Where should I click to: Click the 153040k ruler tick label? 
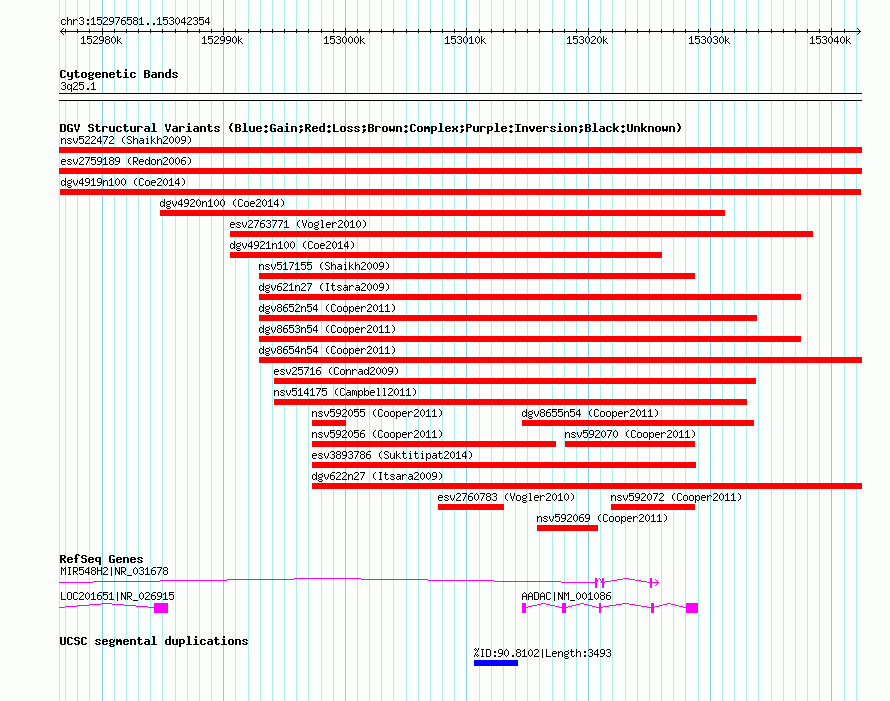tap(830, 40)
